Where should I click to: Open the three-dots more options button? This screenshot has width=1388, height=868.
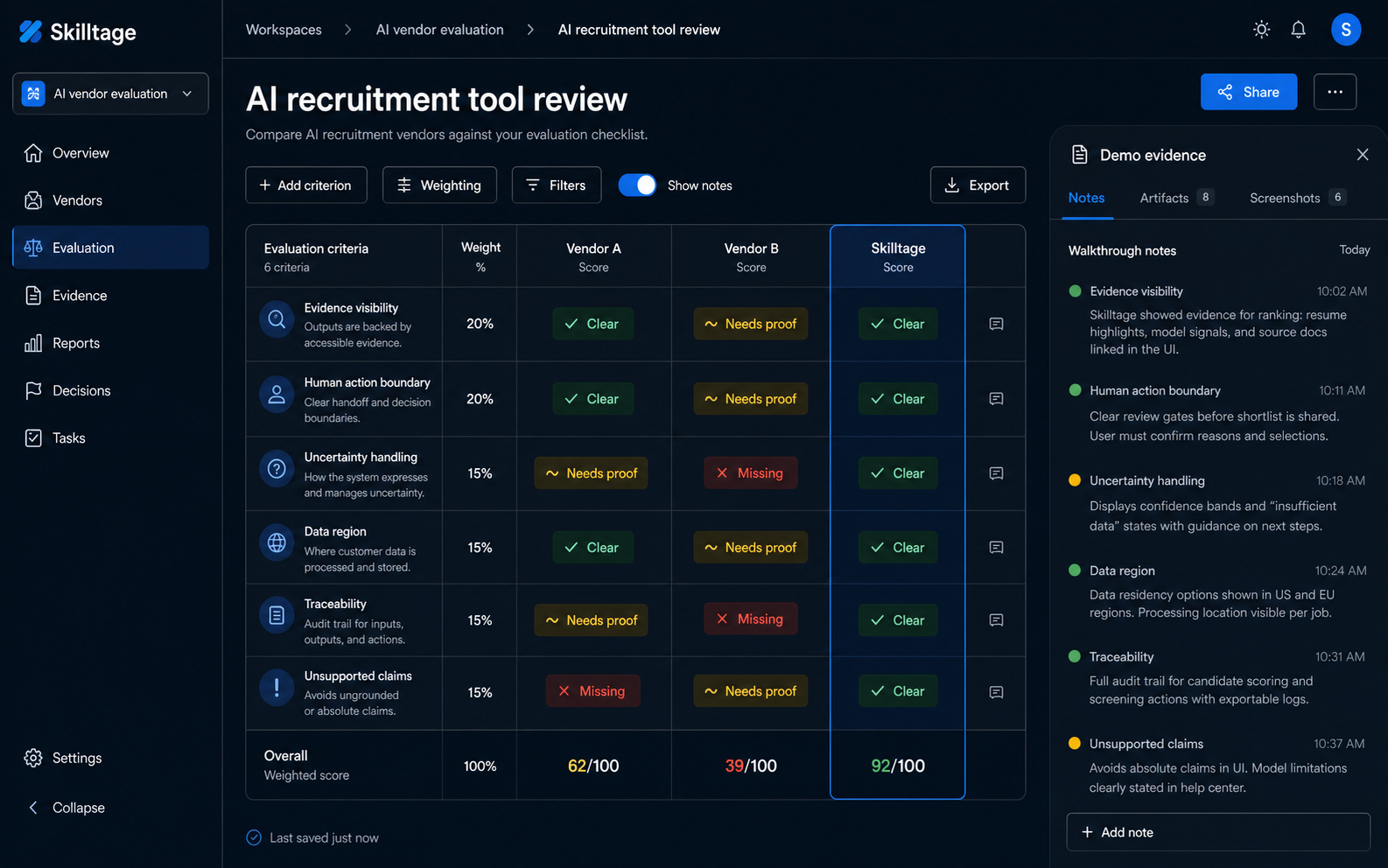pos(1335,92)
